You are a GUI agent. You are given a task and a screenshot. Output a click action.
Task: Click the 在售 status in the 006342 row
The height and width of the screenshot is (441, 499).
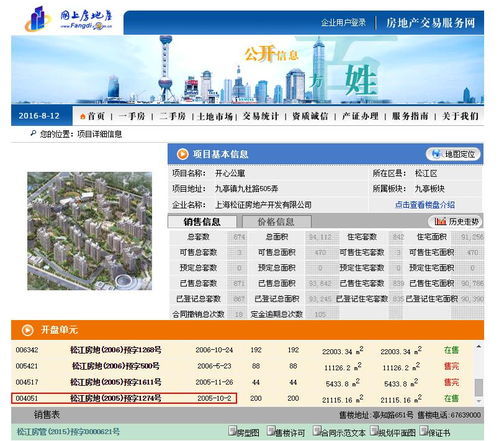pyautogui.click(x=452, y=350)
